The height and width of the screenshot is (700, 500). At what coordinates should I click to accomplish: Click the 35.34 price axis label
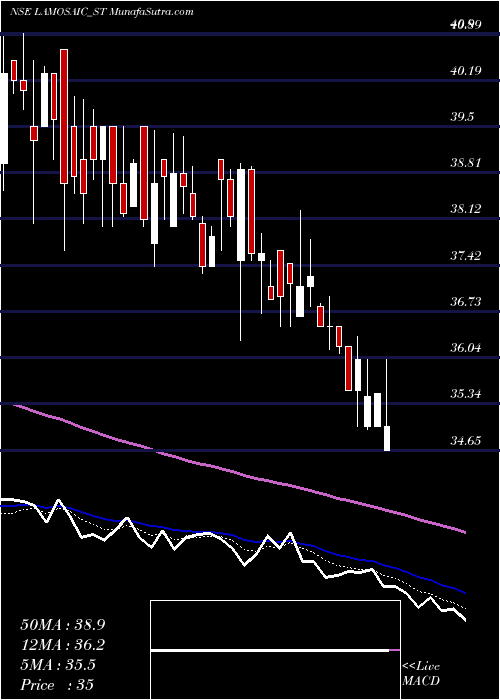tap(466, 394)
